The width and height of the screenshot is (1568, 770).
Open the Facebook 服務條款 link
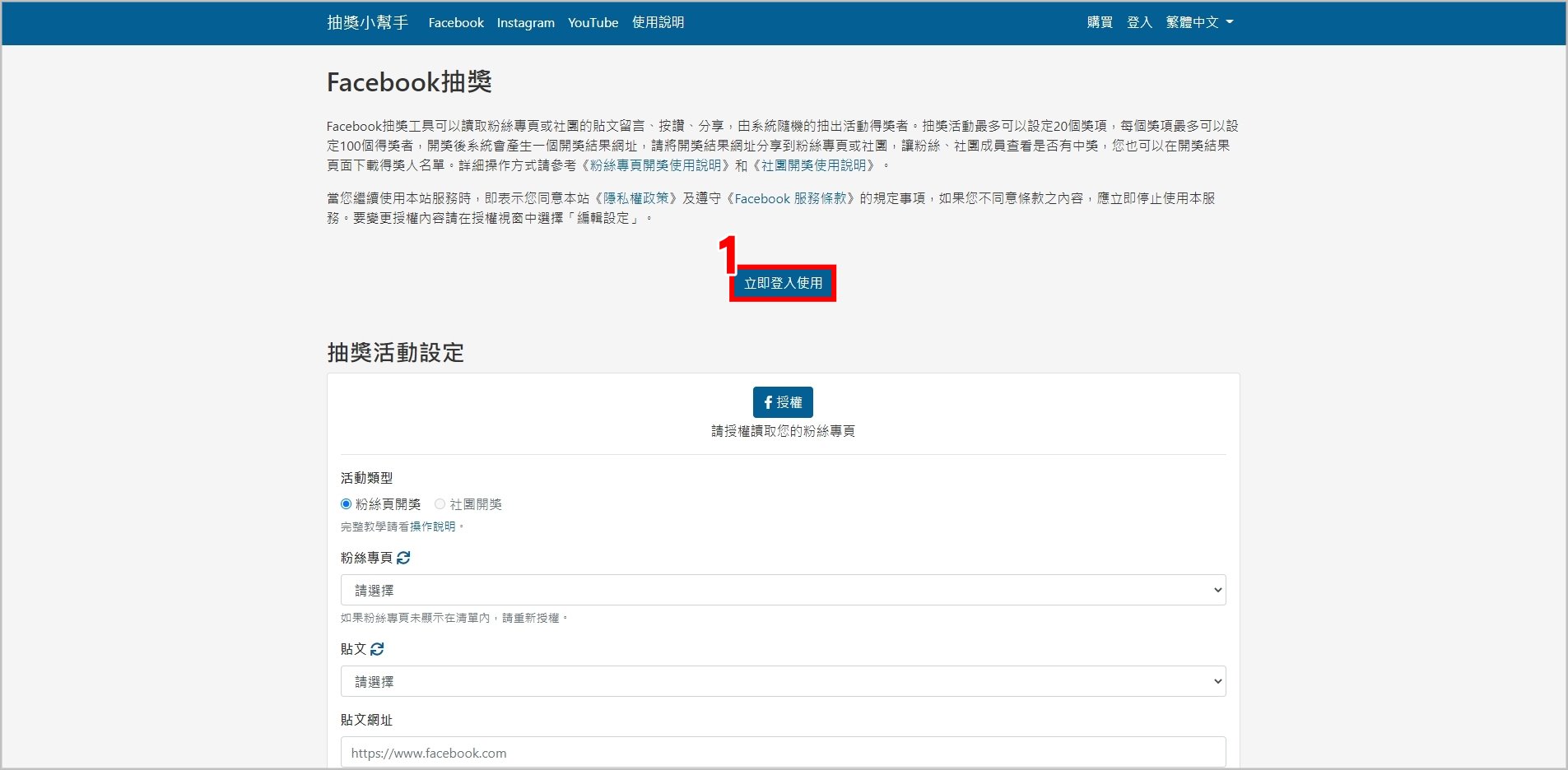(790, 198)
